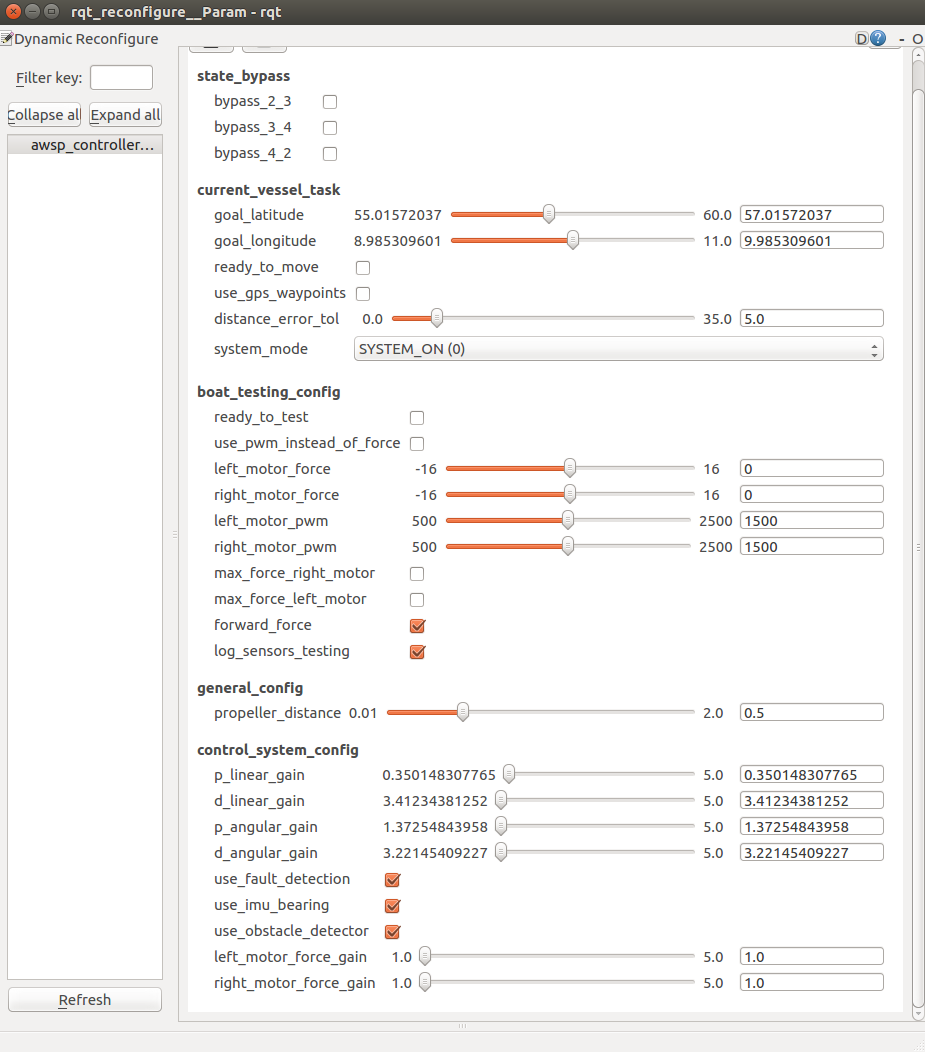Click d_linear_gain value field 3.41234381252
The width and height of the screenshot is (925, 1052).
click(812, 801)
